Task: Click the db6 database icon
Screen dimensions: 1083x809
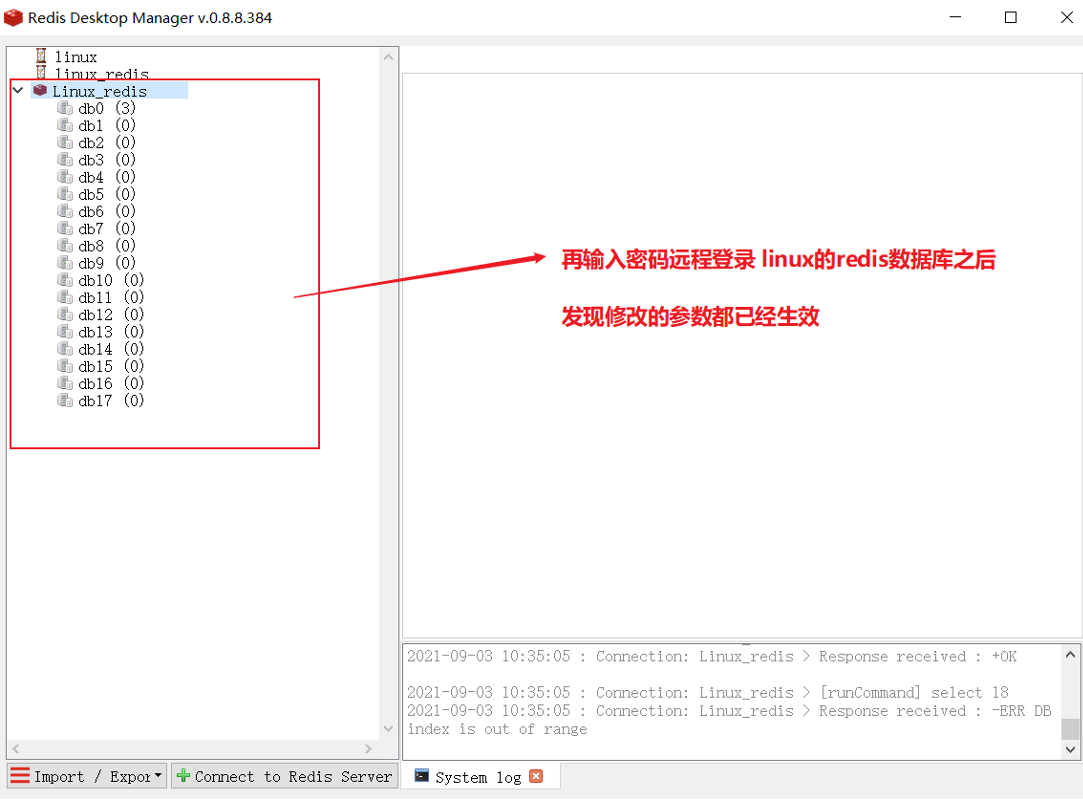Action: pos(65,212)
